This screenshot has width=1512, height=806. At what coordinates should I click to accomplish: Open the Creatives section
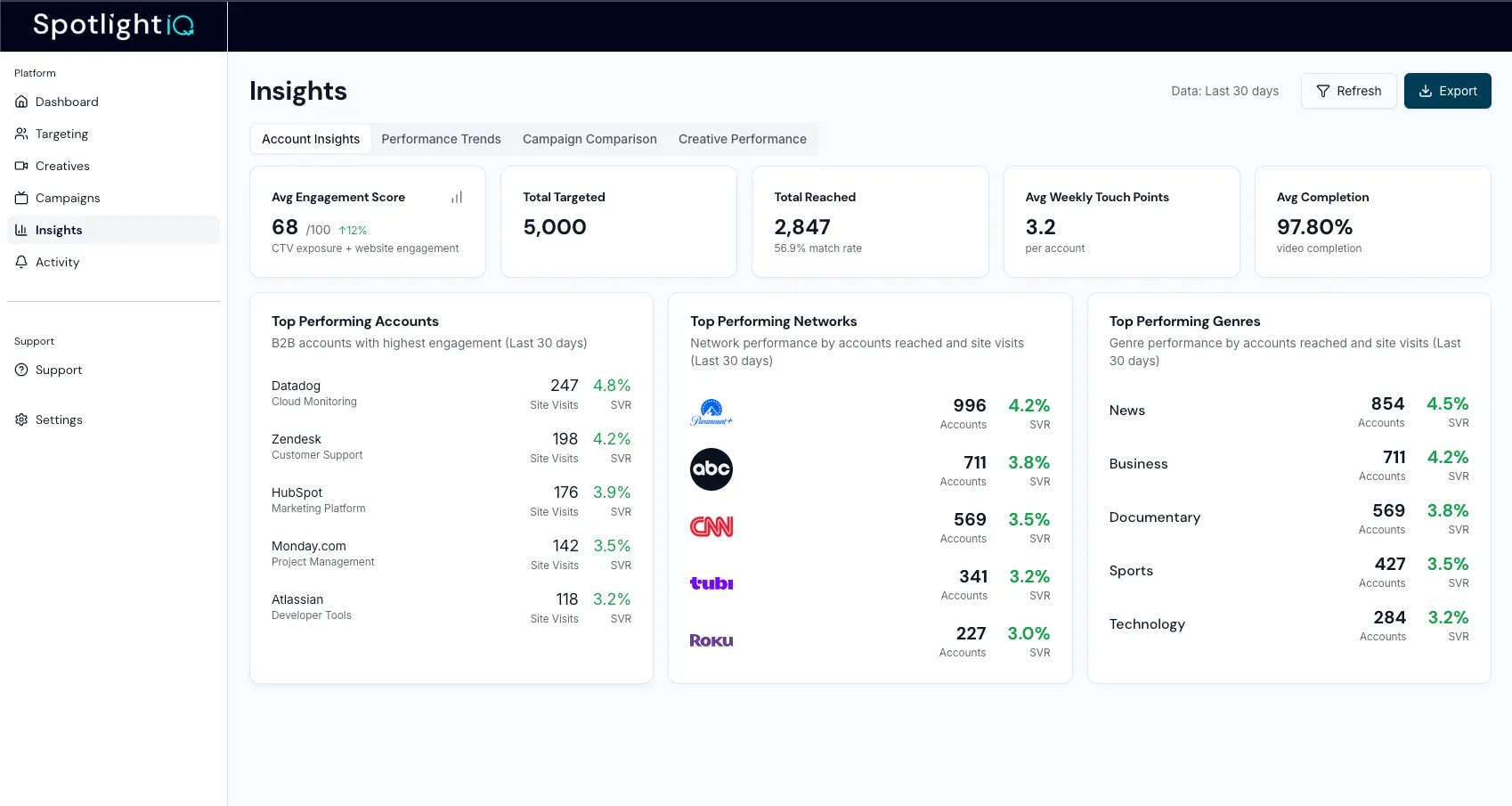21,166
